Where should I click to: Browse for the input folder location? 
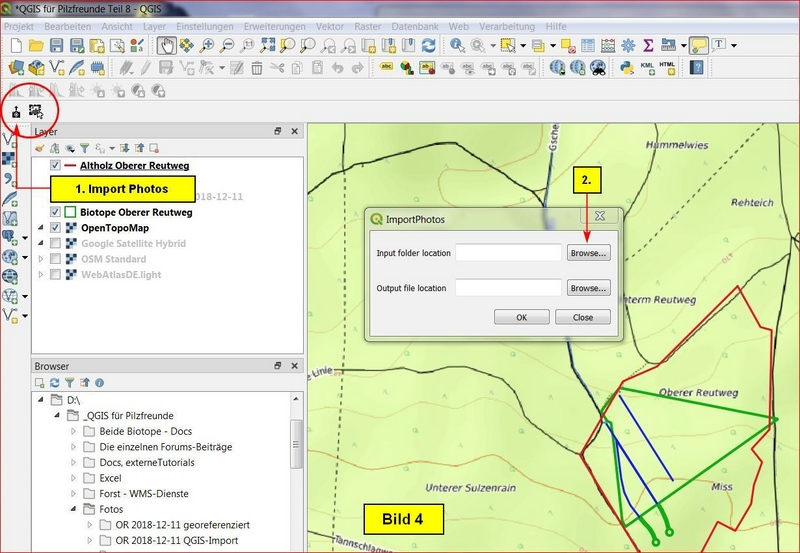(588, 253)
